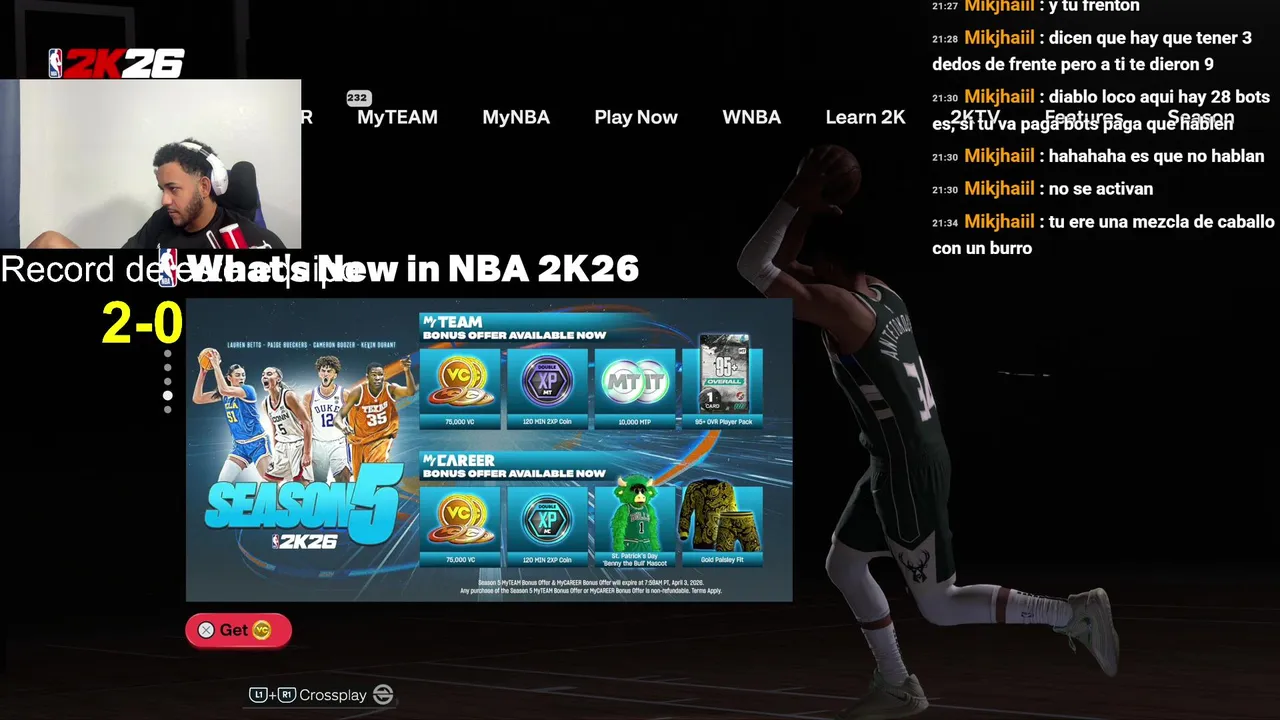
Task: Click chat message about '3 dedos de frente'
Action: (1092, 51)
